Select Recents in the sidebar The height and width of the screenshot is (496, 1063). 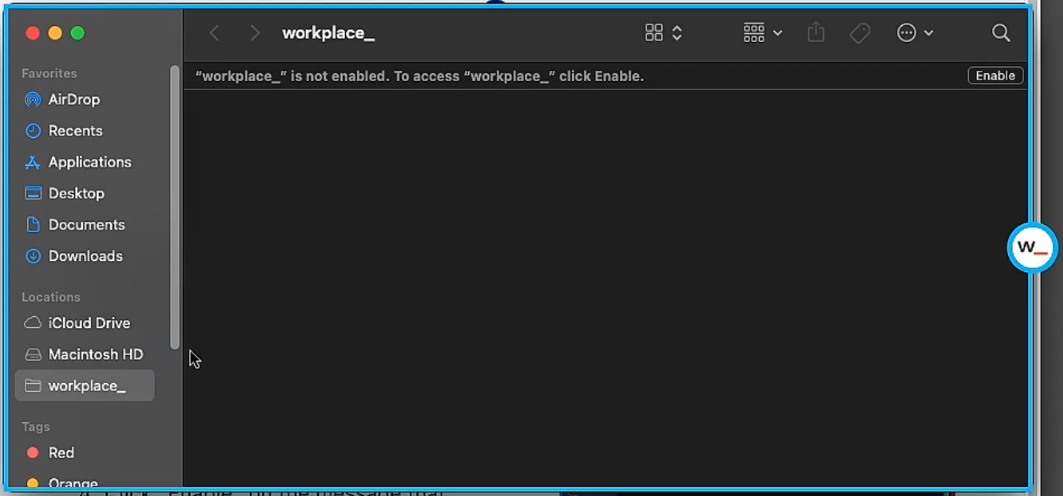coord(75,131)
